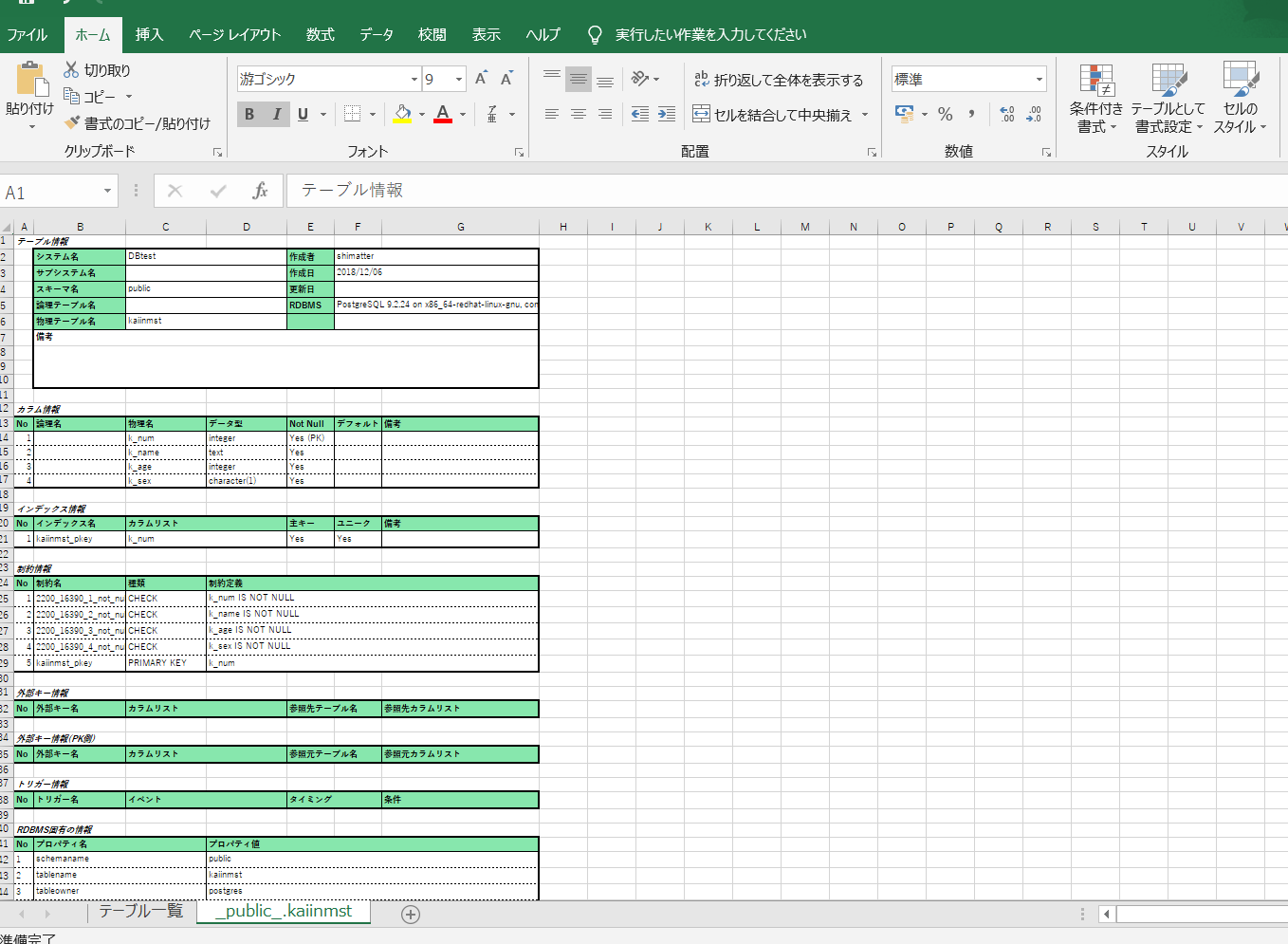Open the ヘルプ tab
This screenshot has width=1288, height=944.
tap(543, 35)
